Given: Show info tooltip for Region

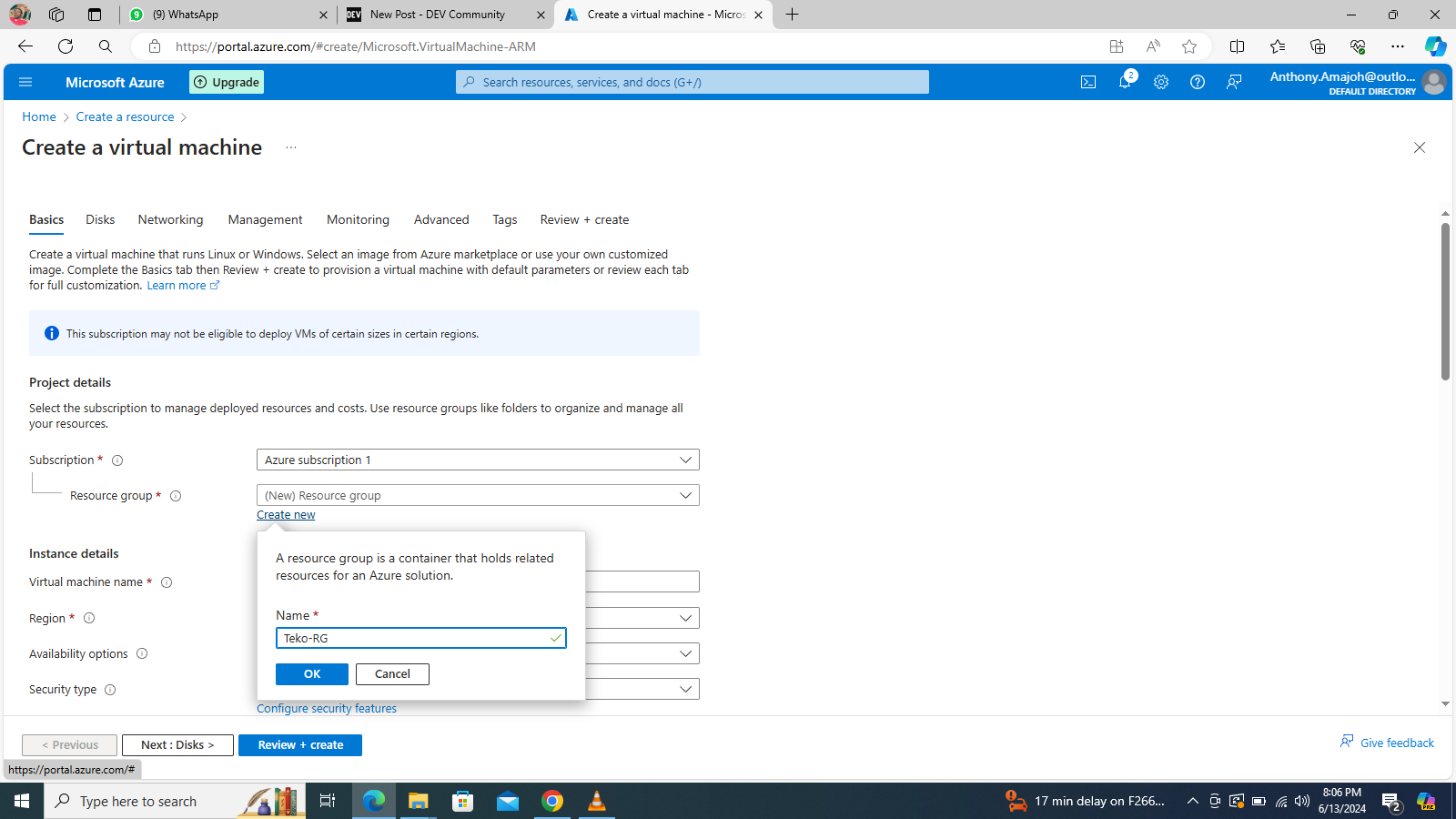Looking at the screenshot, I should coord(89,618).
